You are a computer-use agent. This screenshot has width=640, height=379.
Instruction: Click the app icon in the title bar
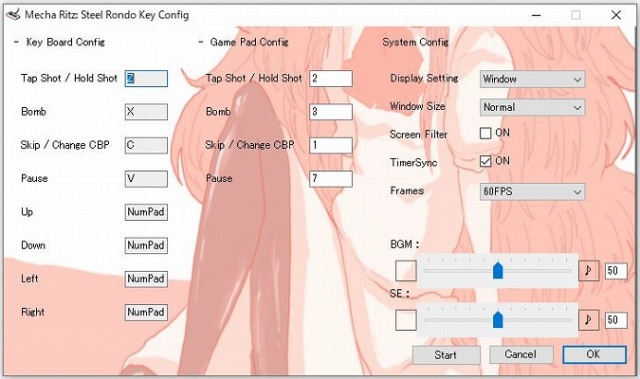[x=13, y=15]
